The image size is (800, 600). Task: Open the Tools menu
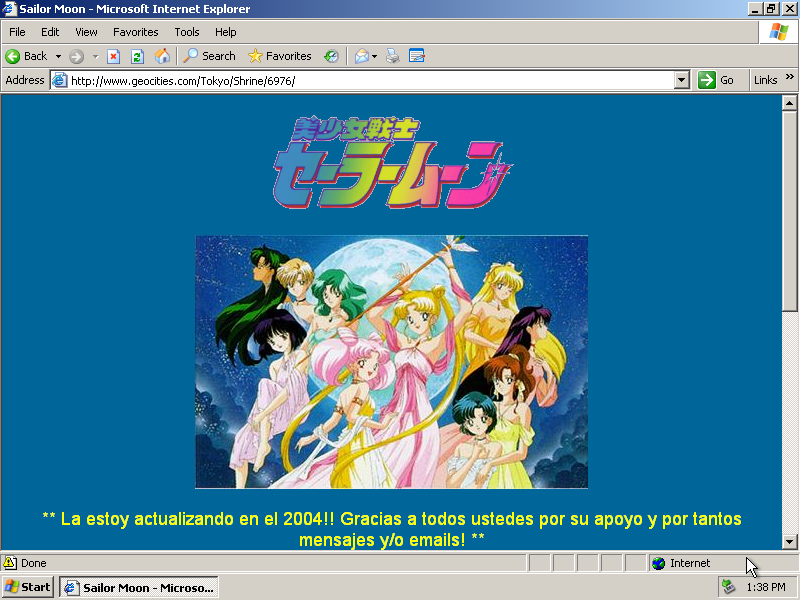point(187,32)
